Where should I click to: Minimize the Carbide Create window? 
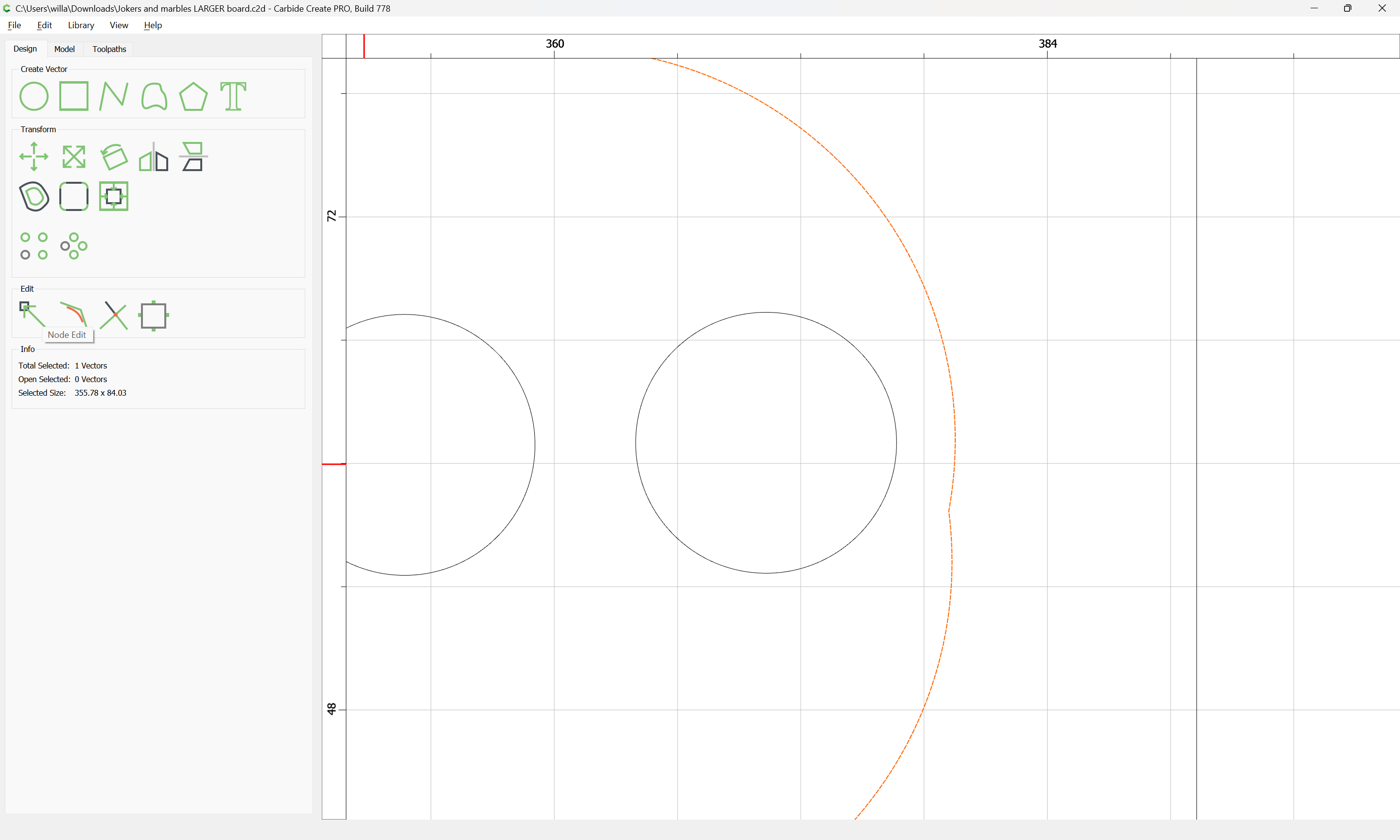click(1314, 8)
